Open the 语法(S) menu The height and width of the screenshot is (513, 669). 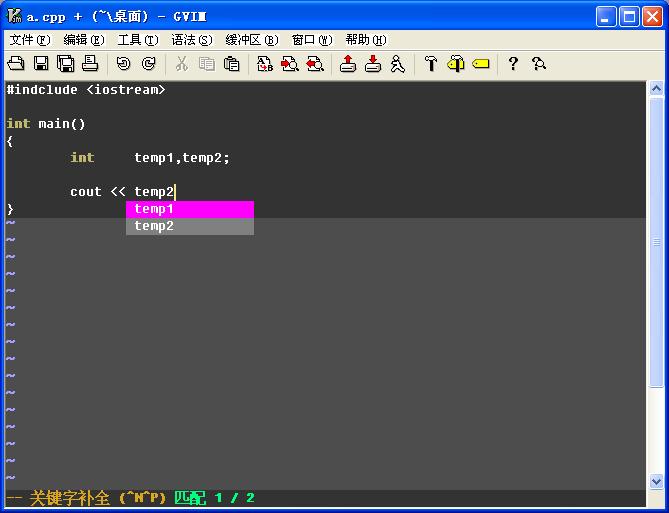click(x=192, y=40)
